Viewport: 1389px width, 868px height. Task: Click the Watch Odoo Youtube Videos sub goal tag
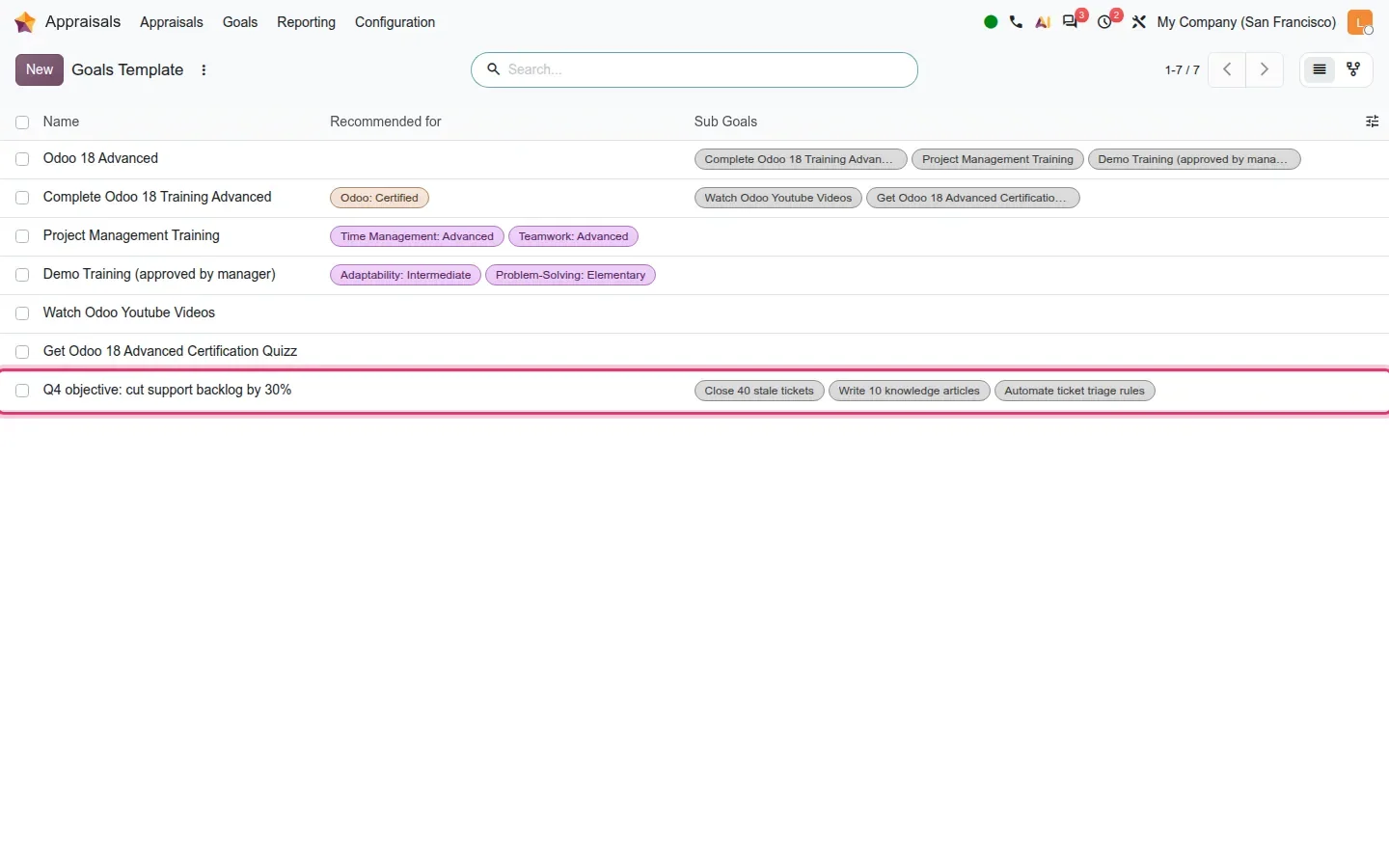(777, 198)
